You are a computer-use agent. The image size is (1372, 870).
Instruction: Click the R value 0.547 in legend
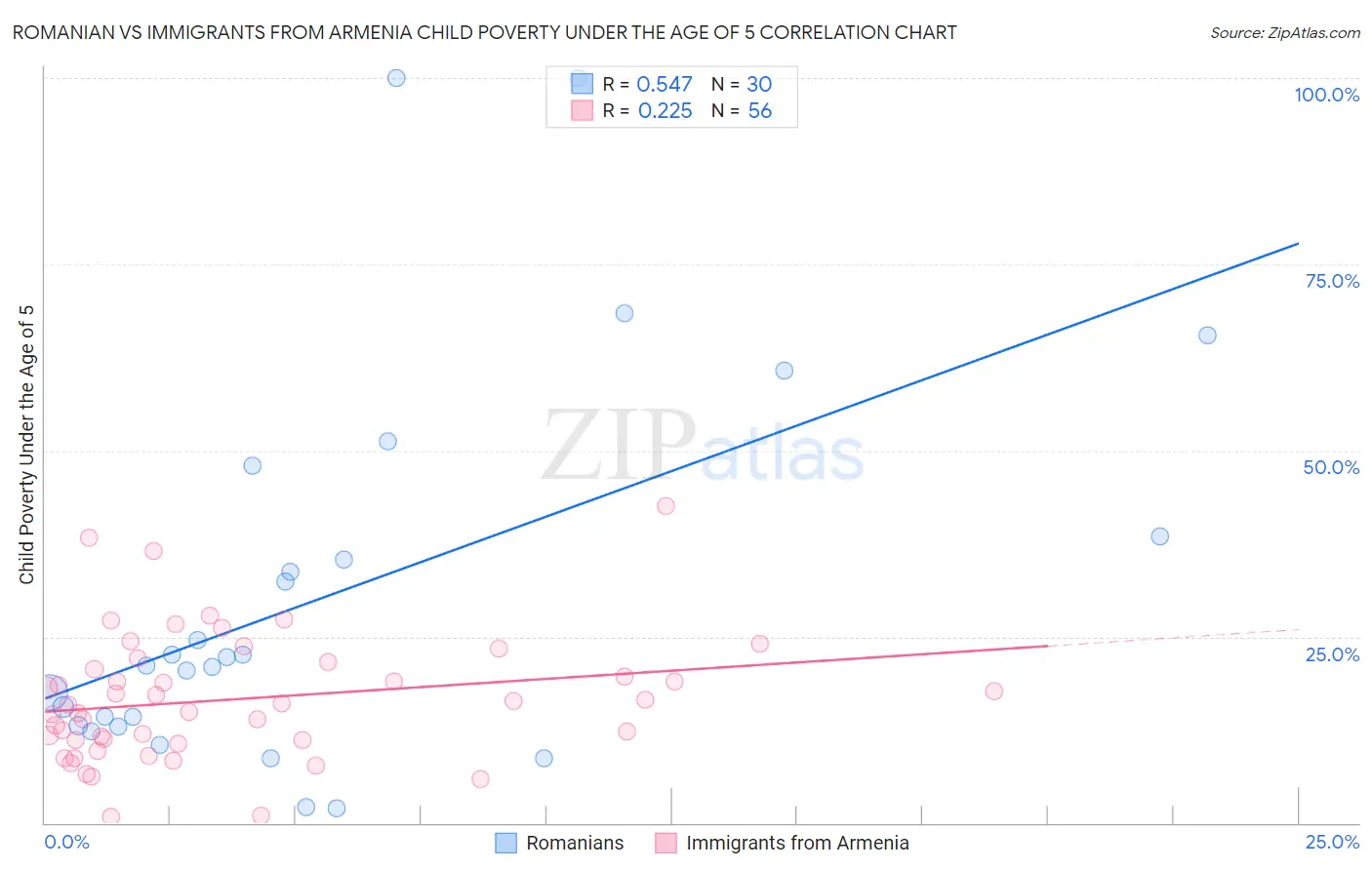pyautogui.click(x=664, y=84)
